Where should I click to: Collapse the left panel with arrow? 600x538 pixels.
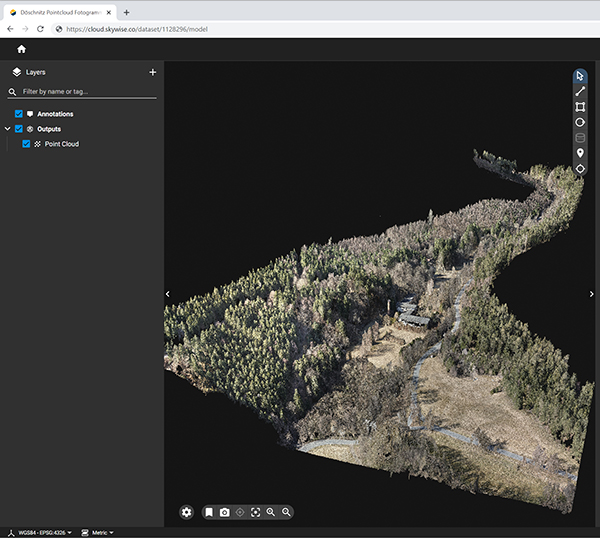tap(168, 294)
